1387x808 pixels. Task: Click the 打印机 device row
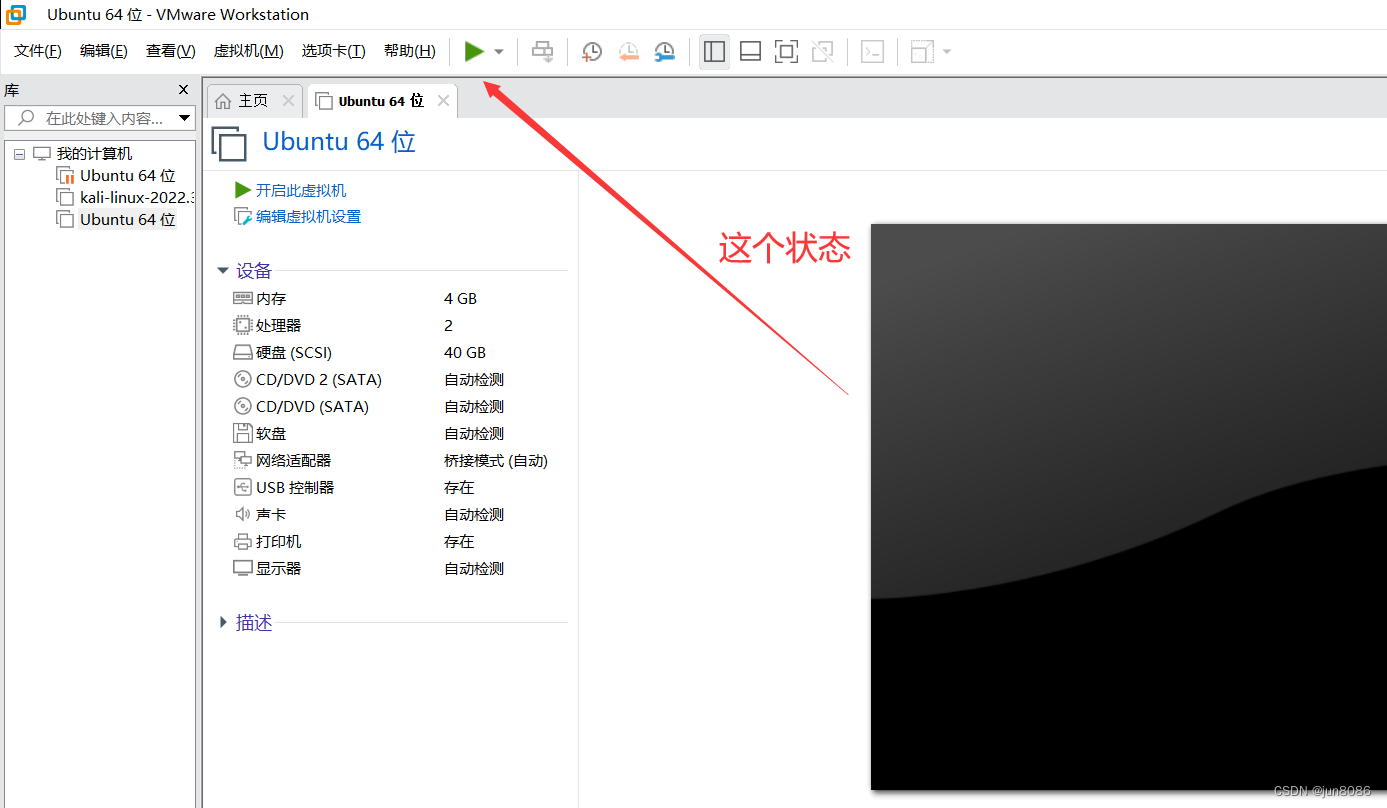398,542
